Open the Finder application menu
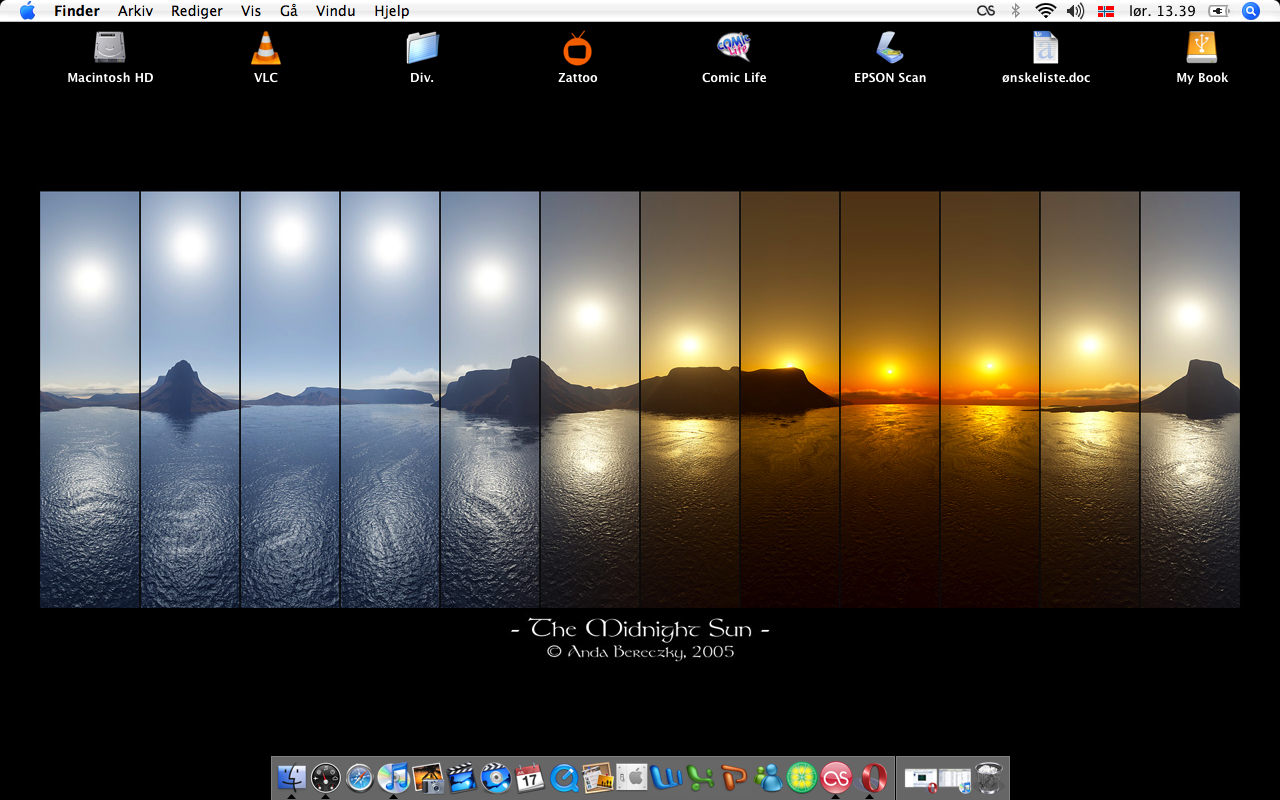1280x800 pixels. (x=77, y=11)
